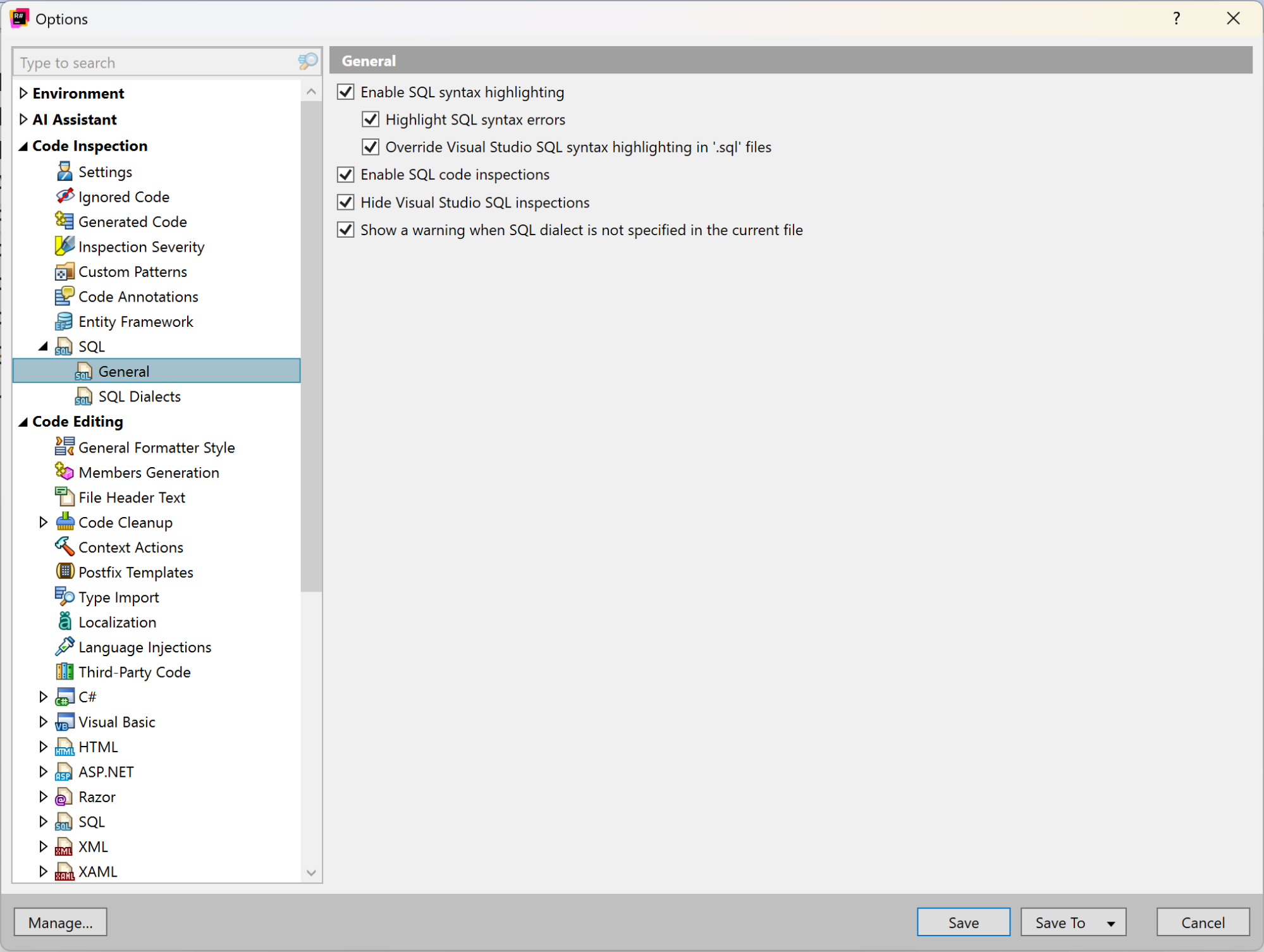1264x952 pixels.
Task: Click the ASP.NET file icon
Action: [64, 772]
